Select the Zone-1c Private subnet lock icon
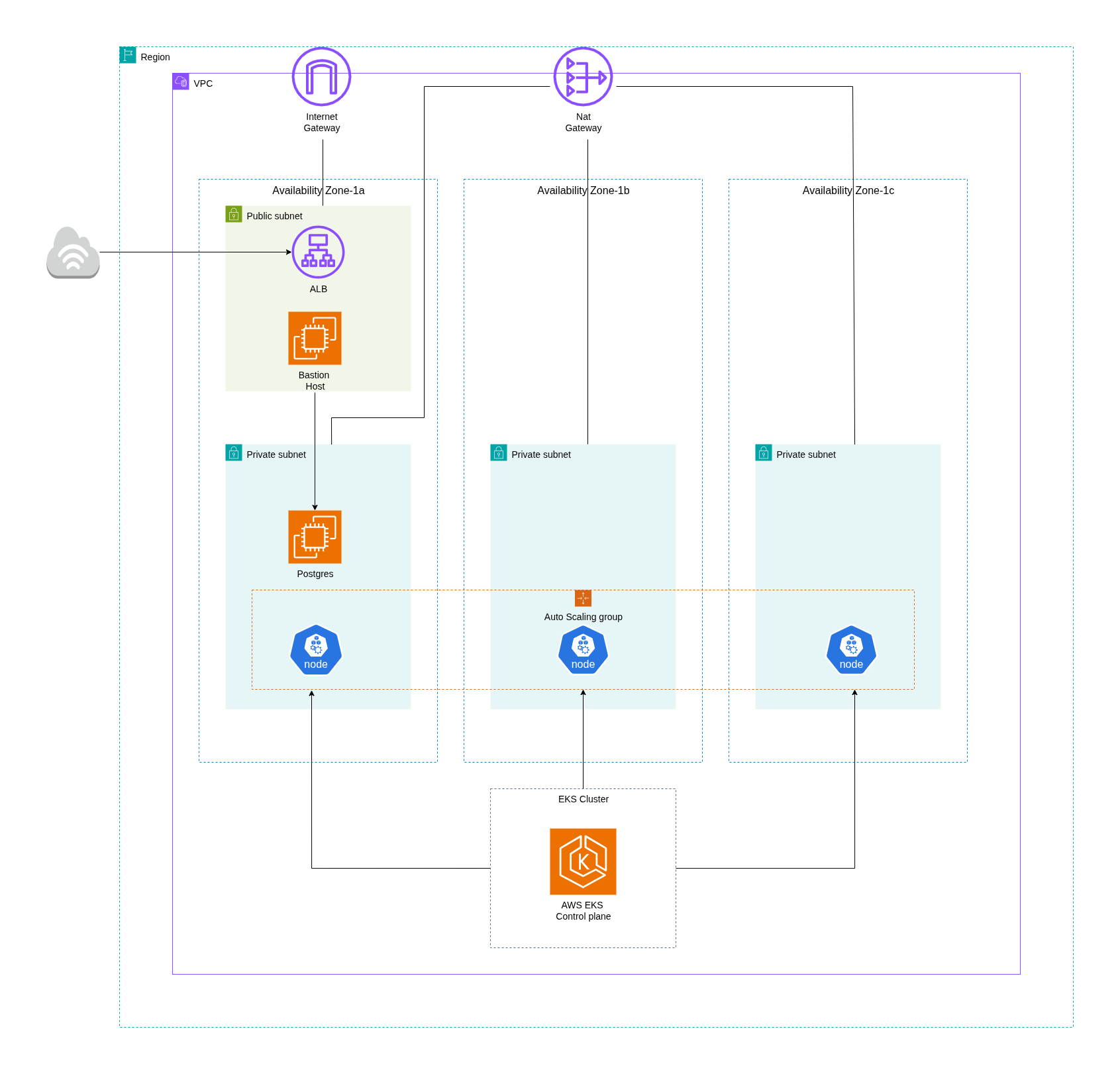The width and height of the screenshot is (1120, 1074). (x=764, y=453)
